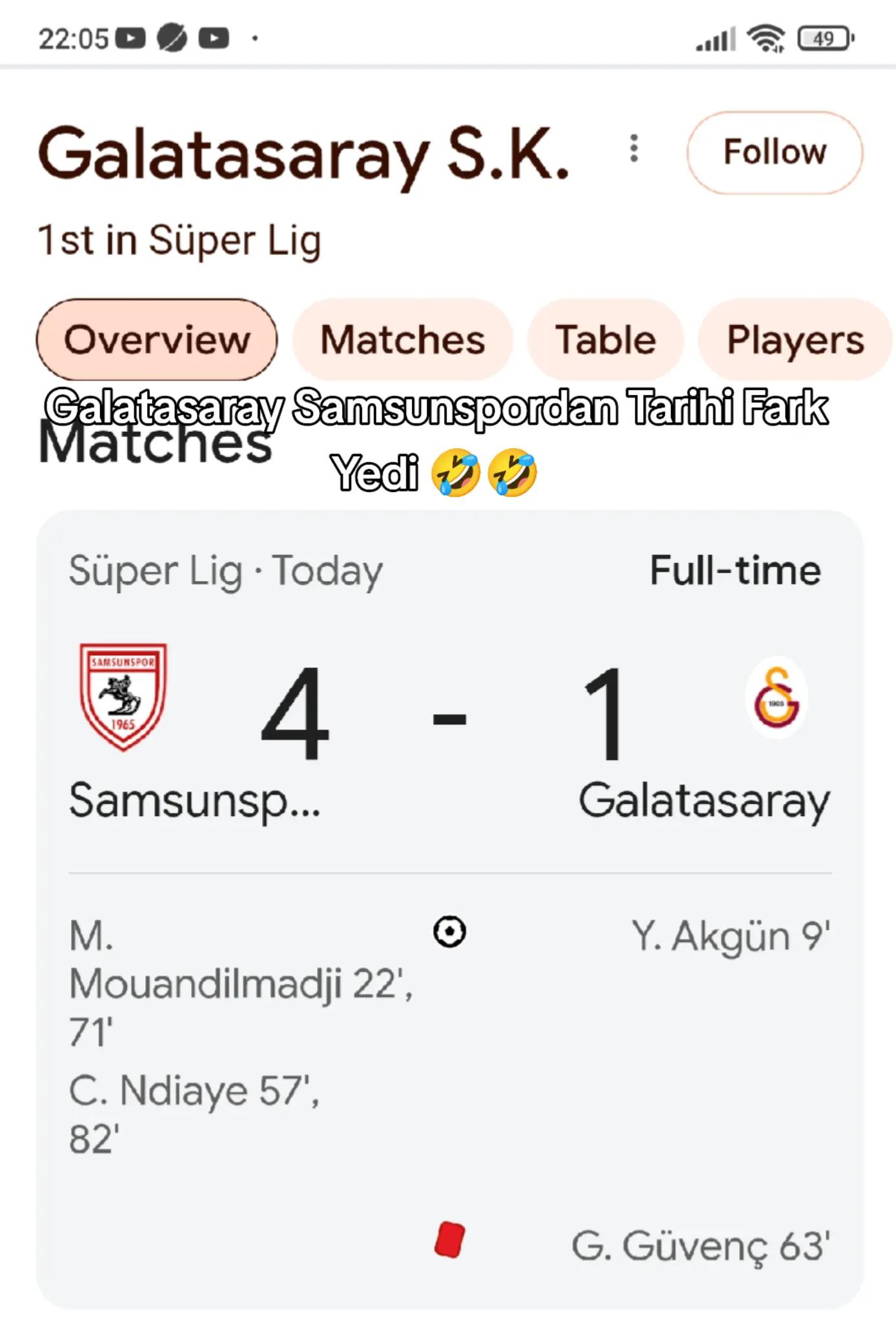Tap the first YouTube status bar icon
Viewport: 896px width, 1317px height.
coord(130,39)
